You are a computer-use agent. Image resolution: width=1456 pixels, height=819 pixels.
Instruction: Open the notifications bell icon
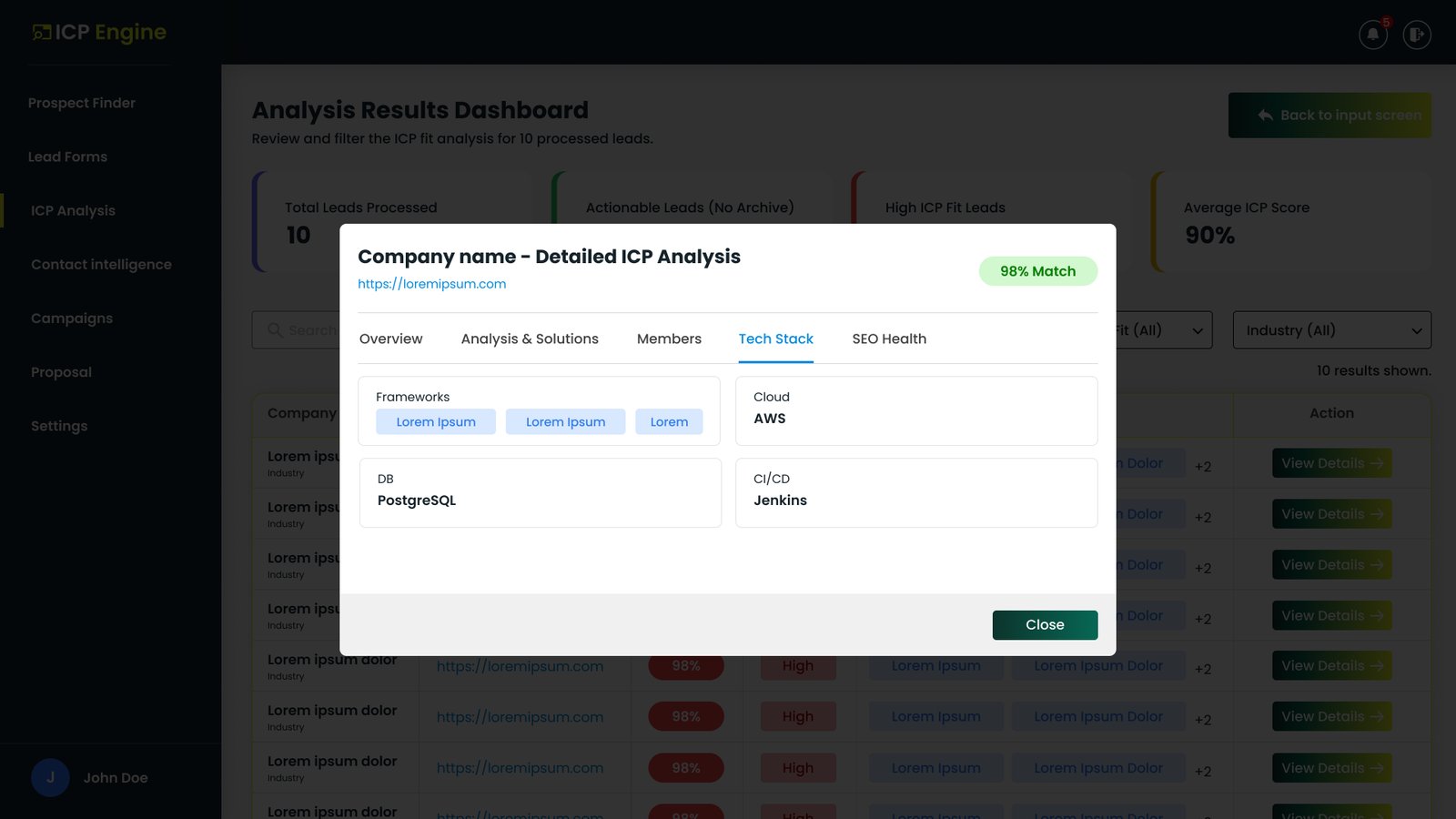tap(1372, 35)
